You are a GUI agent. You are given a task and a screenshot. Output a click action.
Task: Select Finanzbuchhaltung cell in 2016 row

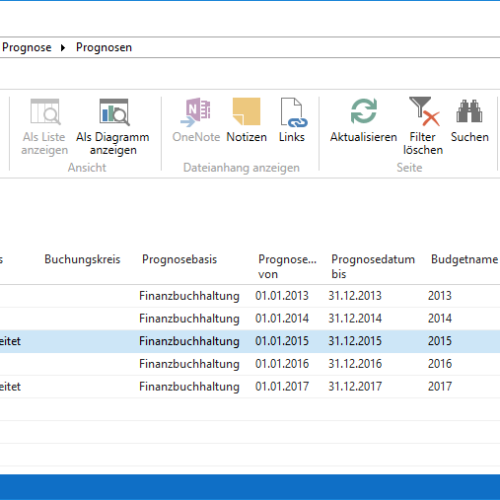click(x=189, y=364)
